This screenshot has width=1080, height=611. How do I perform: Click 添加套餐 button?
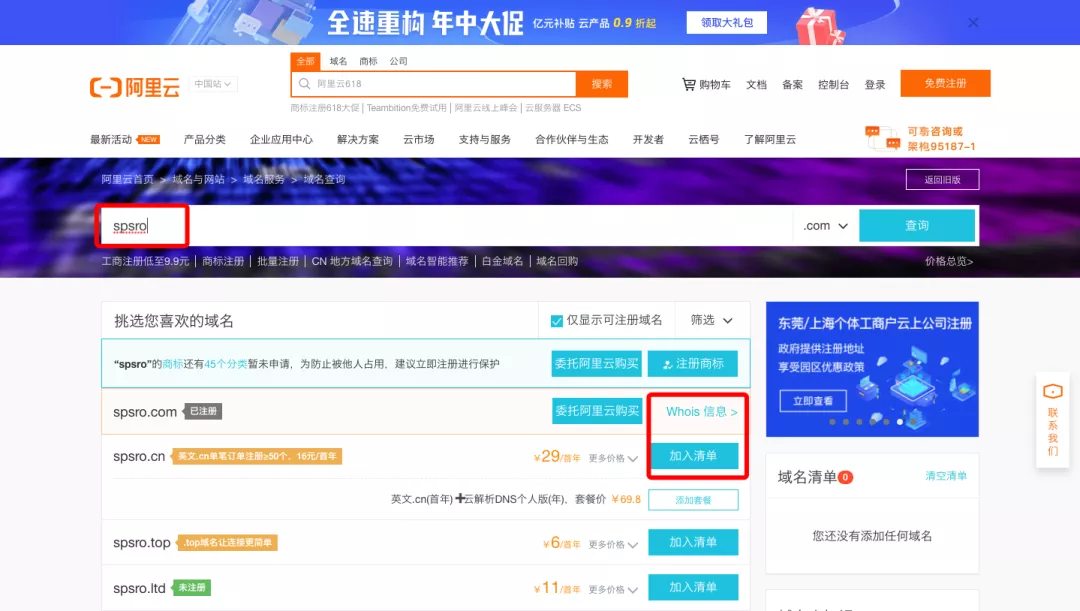694,500
